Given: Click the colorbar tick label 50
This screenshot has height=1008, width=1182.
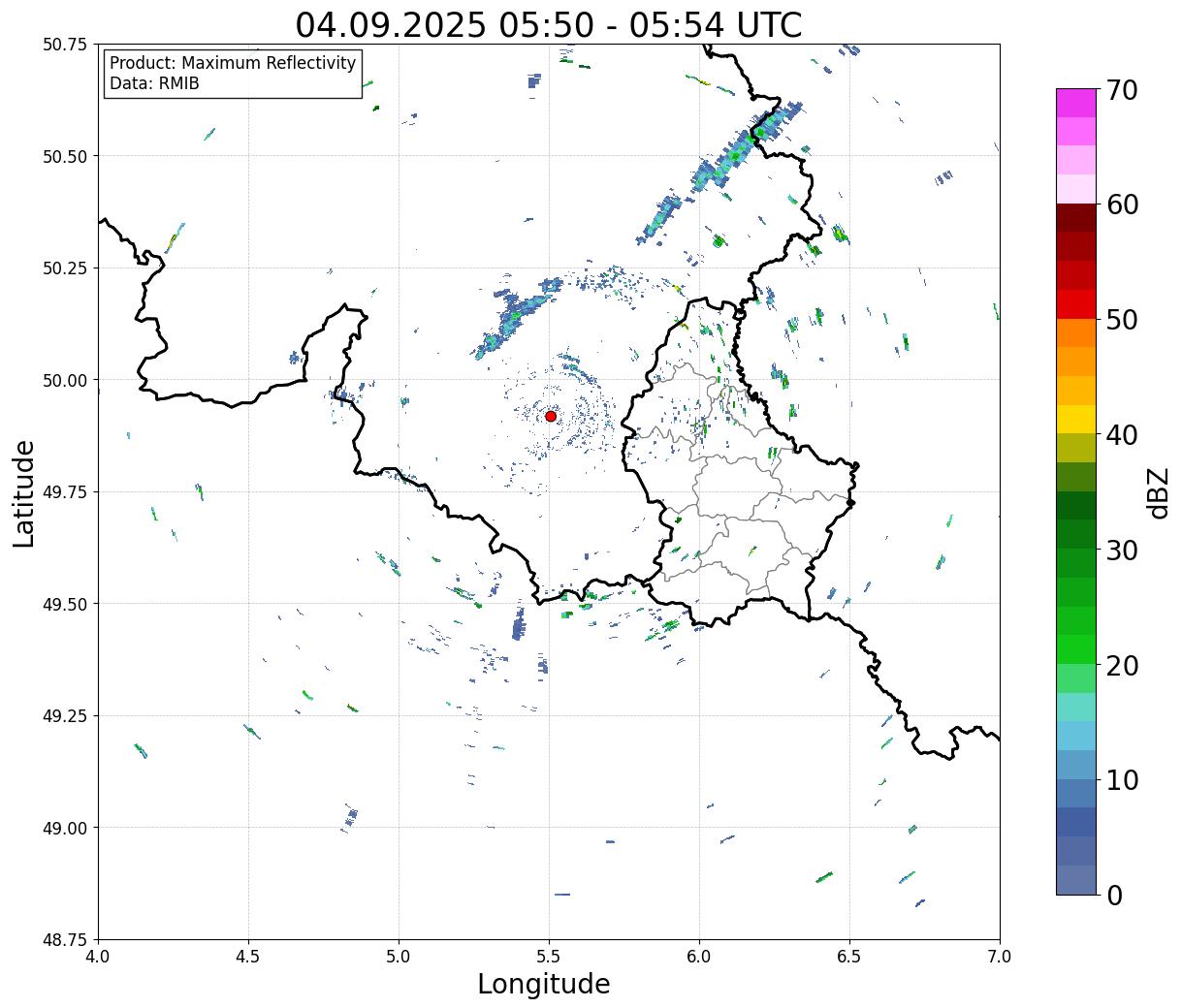Looking at the screenshot, I should click(1123, 319).
